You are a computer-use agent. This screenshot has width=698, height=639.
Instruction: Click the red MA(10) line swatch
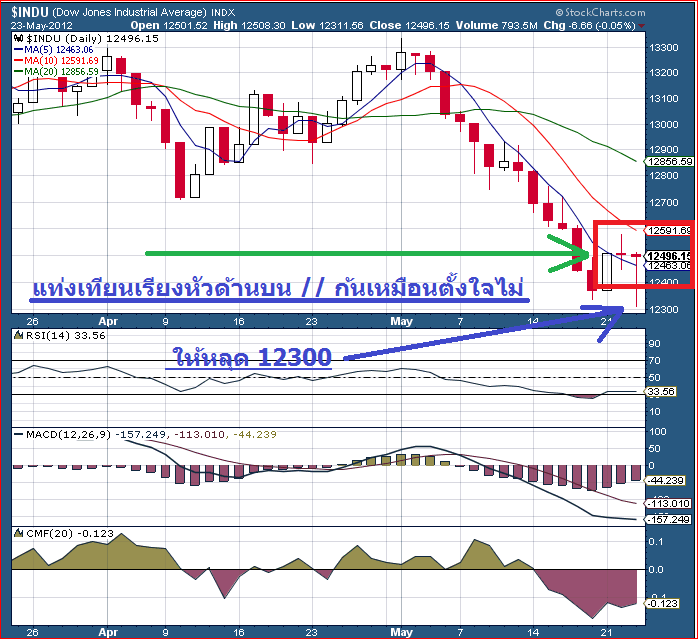[x=19, y=61]
